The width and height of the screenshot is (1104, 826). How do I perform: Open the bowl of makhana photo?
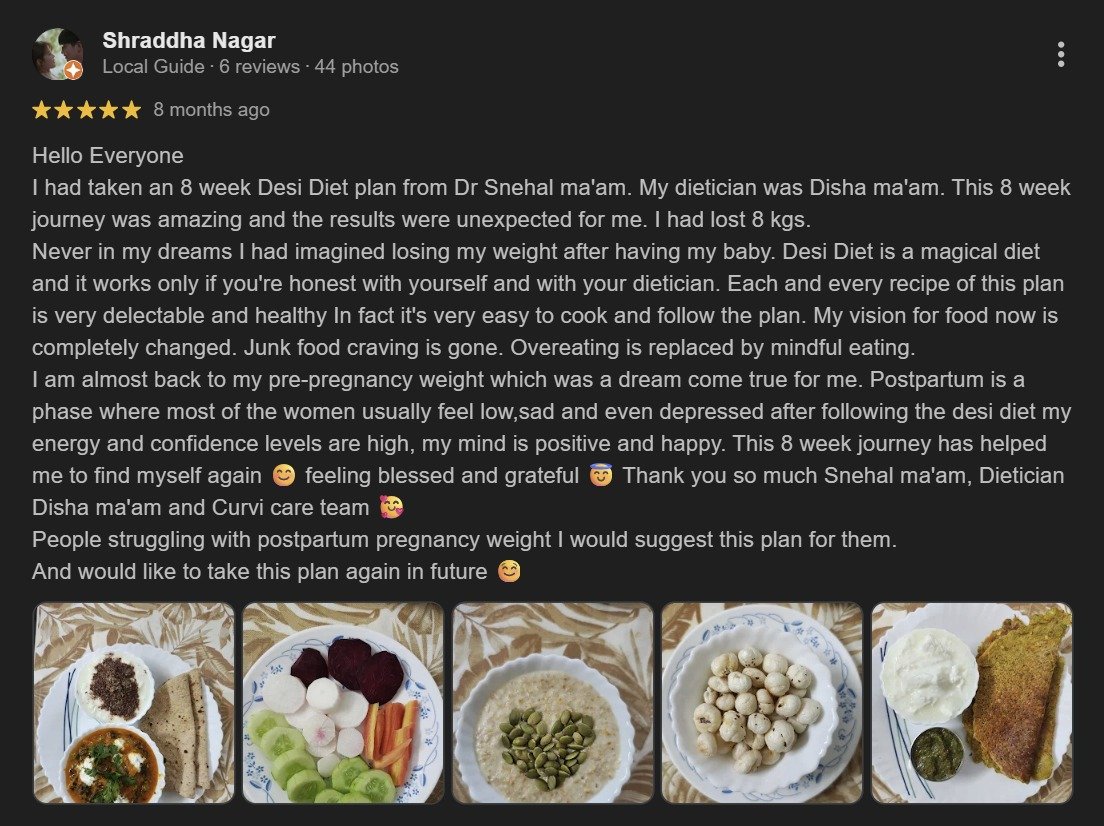761,702
